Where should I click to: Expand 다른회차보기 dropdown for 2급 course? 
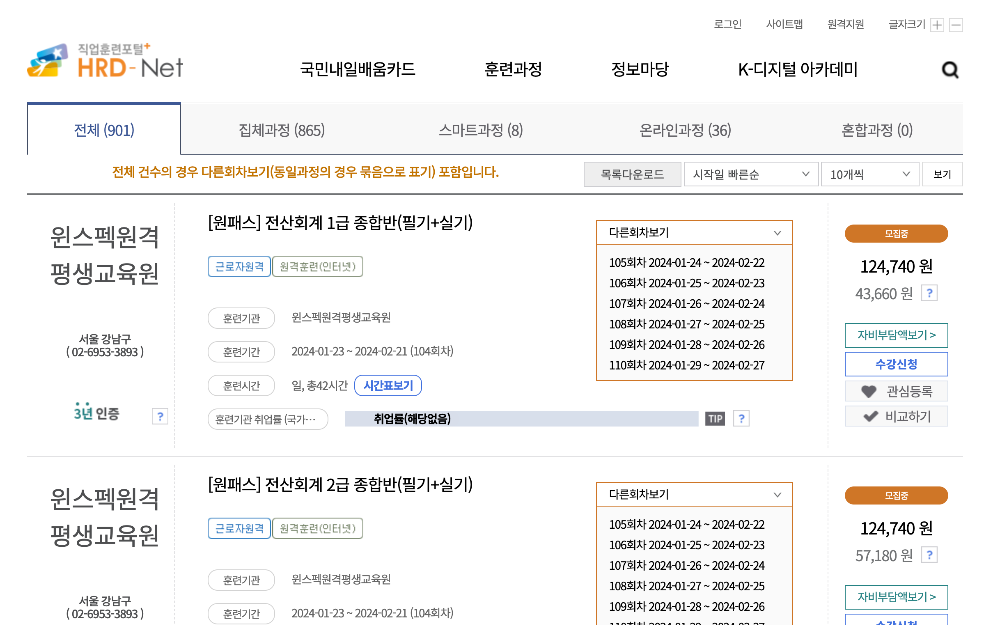pyautogui.click(x=694, y=495)
